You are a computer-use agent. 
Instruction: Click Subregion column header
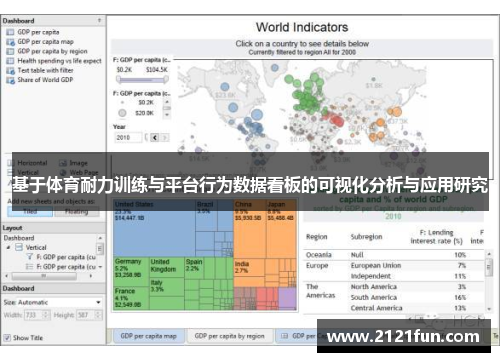[366, 237]
